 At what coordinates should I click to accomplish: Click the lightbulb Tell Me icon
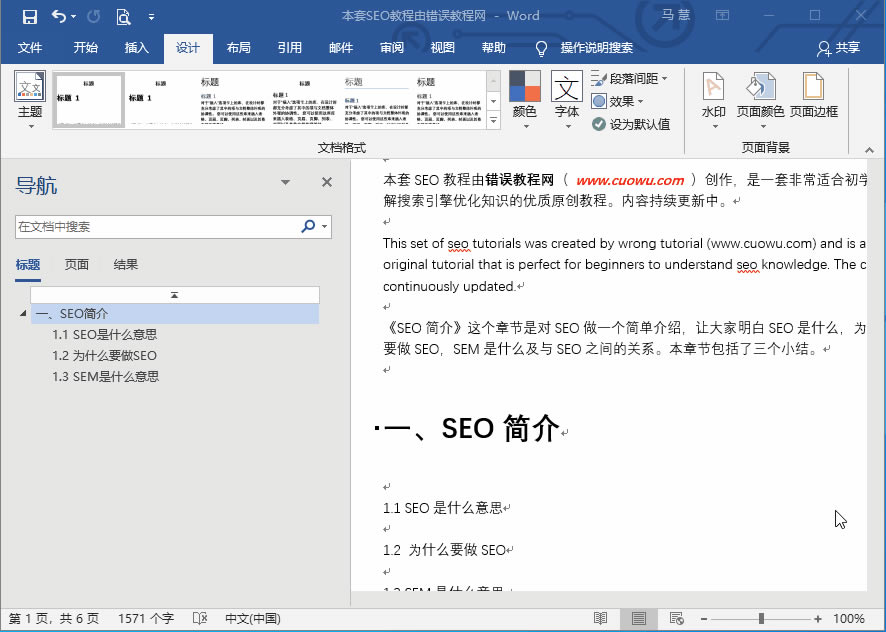tap(541, 49)
